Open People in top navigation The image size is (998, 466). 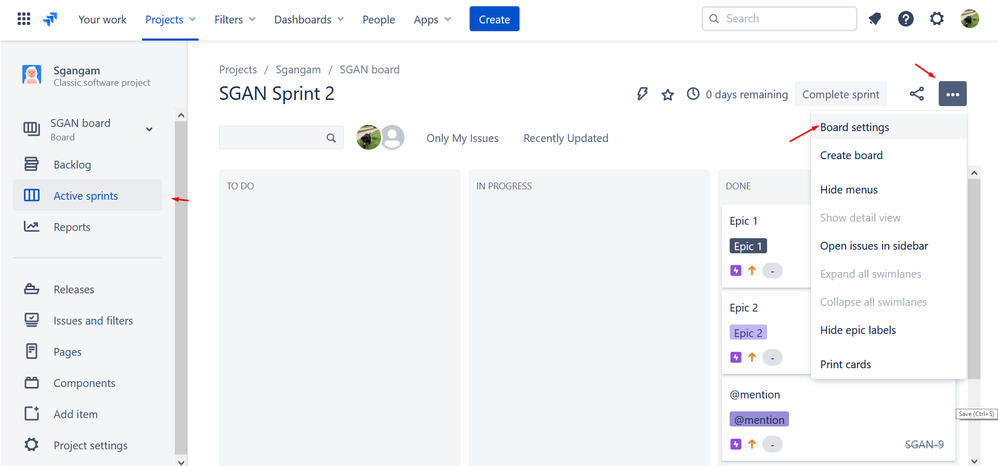379,20
